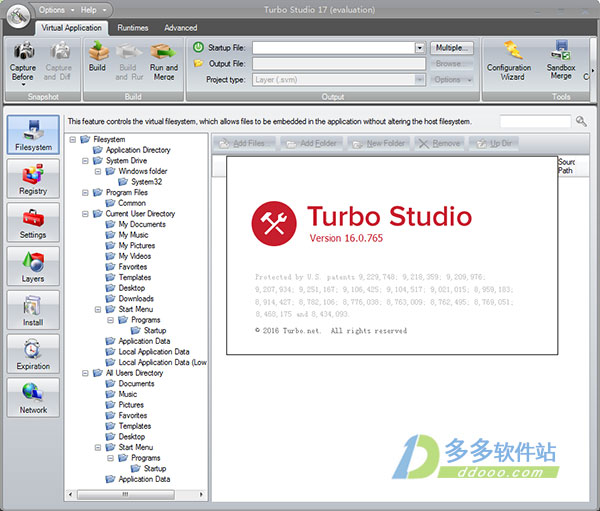600x511 pixels.
Task: Switch to the Runtimes tab
Action: 132,28
